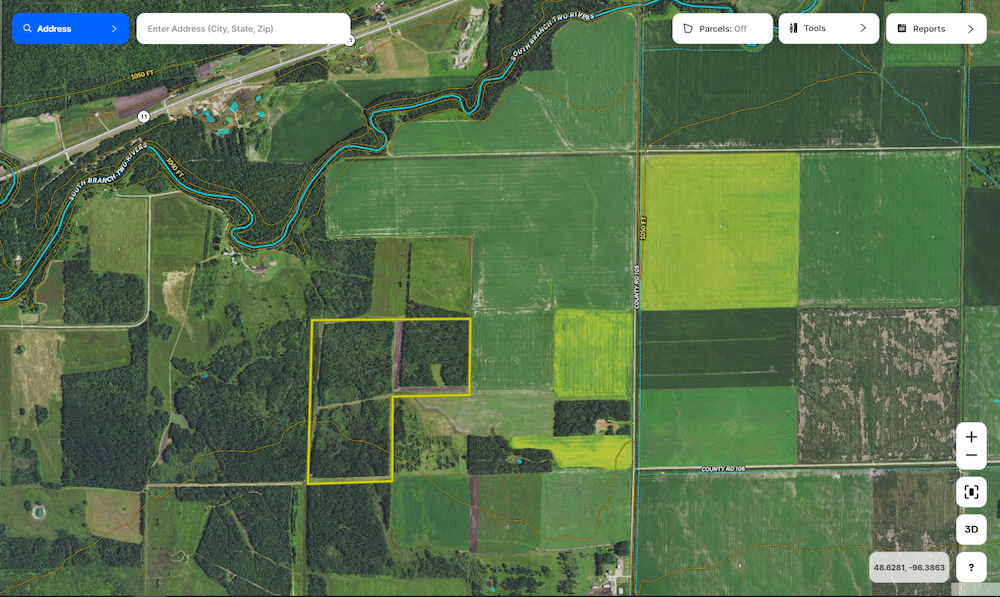Expand the Tools panel chevron arrow
The image size is (1000, 597).
point(863,29)
